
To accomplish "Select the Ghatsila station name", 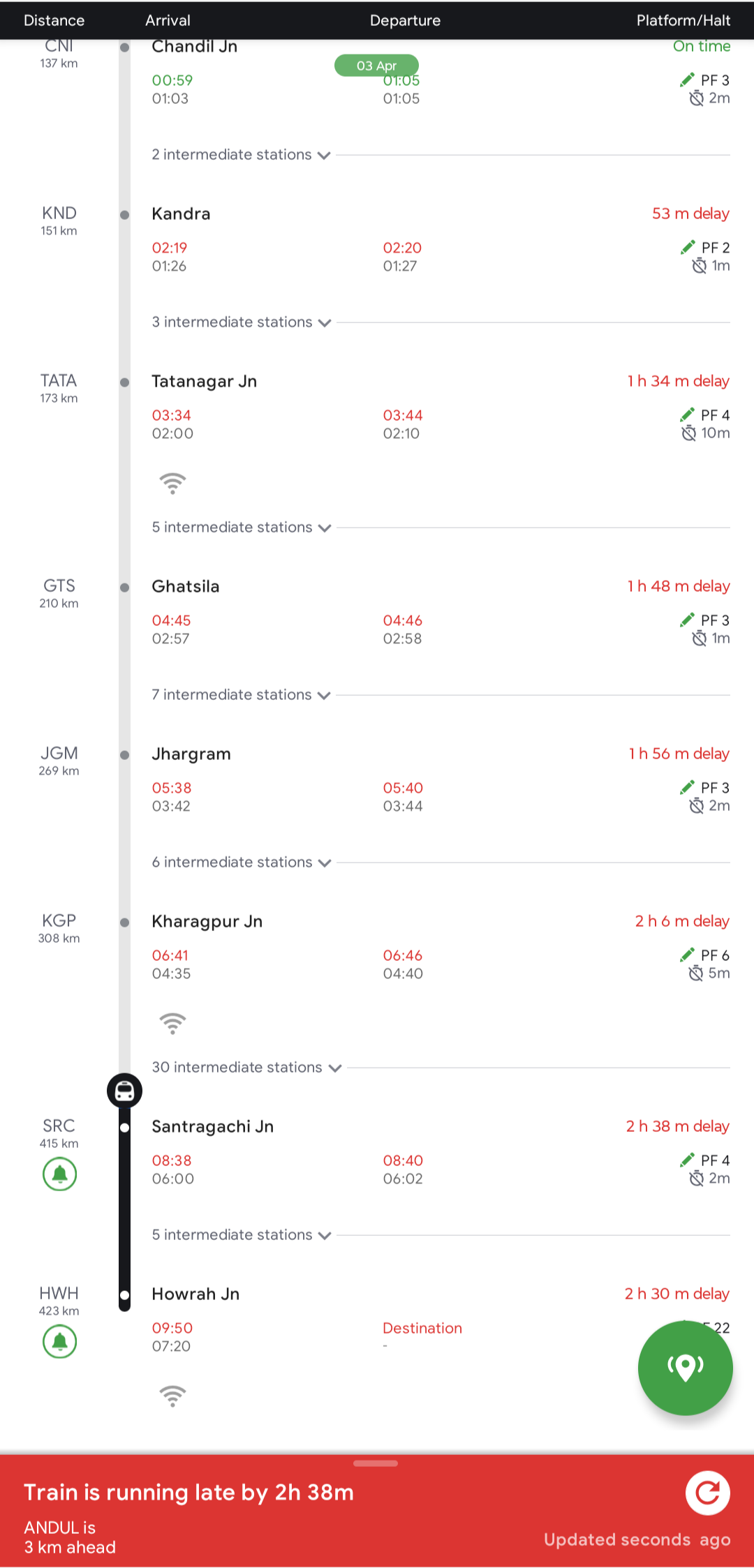I will coord(186,587).
